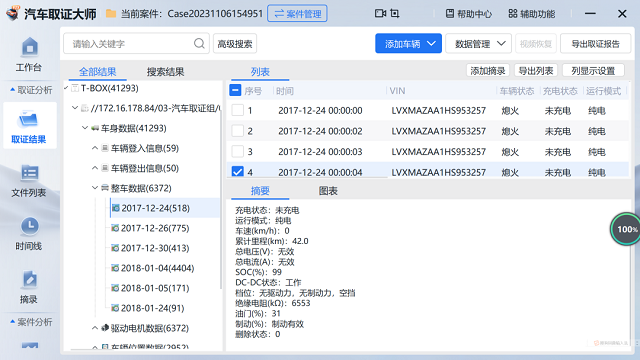Screen dimensions: 640x360
Task: Click the 高级搜索 button
Action: [235, 44]
